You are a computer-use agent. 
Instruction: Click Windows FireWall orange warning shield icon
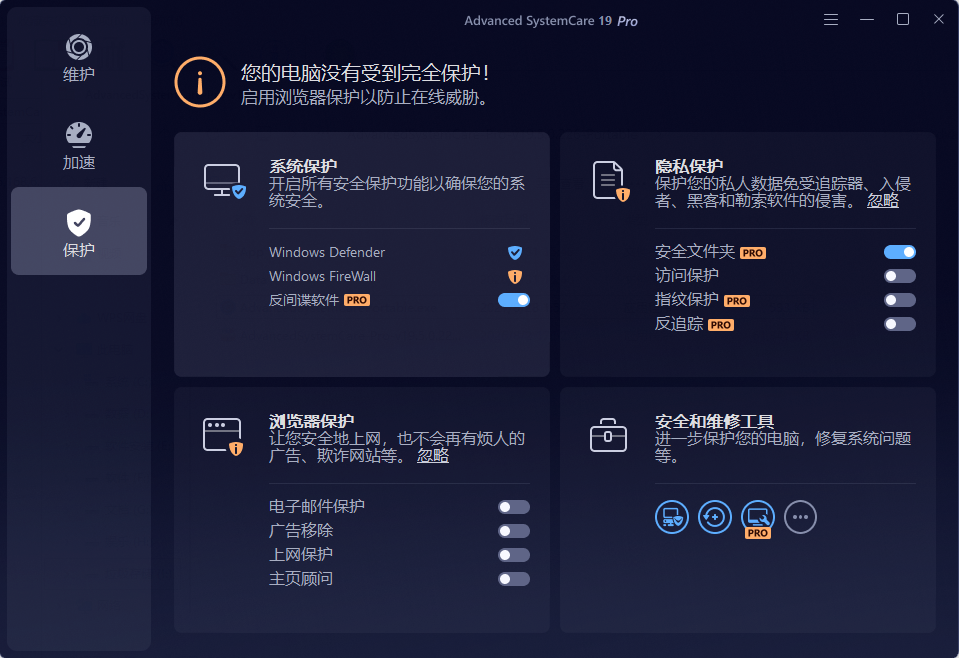point(515,276)
